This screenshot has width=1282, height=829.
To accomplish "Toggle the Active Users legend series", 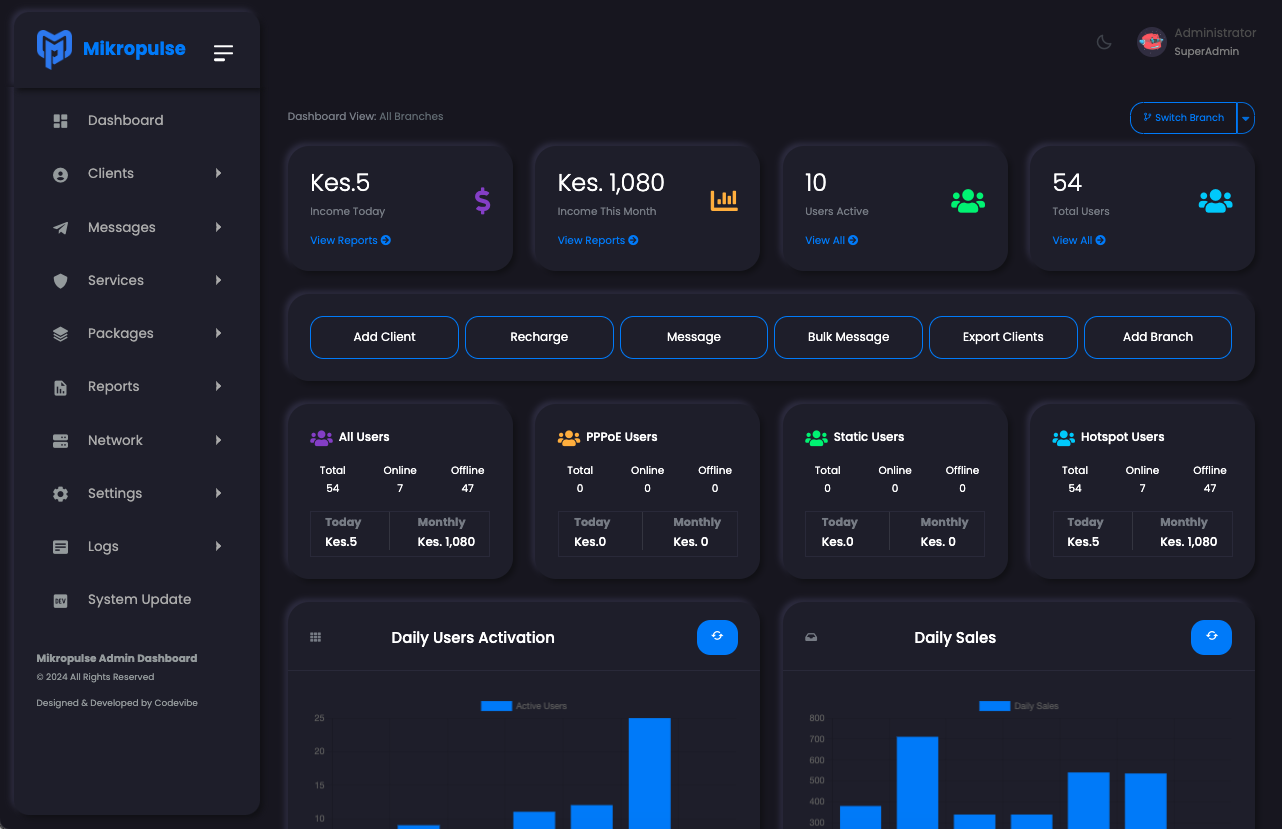I will (x=524, y=706).
